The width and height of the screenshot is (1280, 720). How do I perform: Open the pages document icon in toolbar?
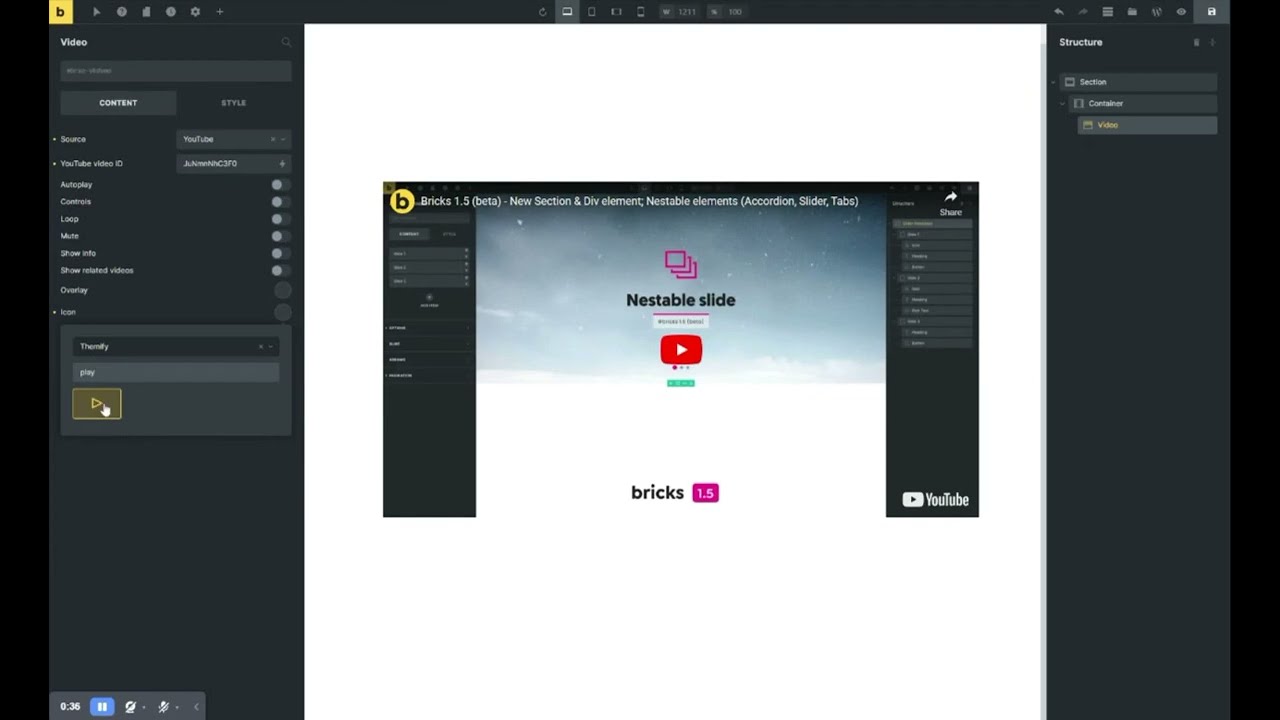pos(146,12)
